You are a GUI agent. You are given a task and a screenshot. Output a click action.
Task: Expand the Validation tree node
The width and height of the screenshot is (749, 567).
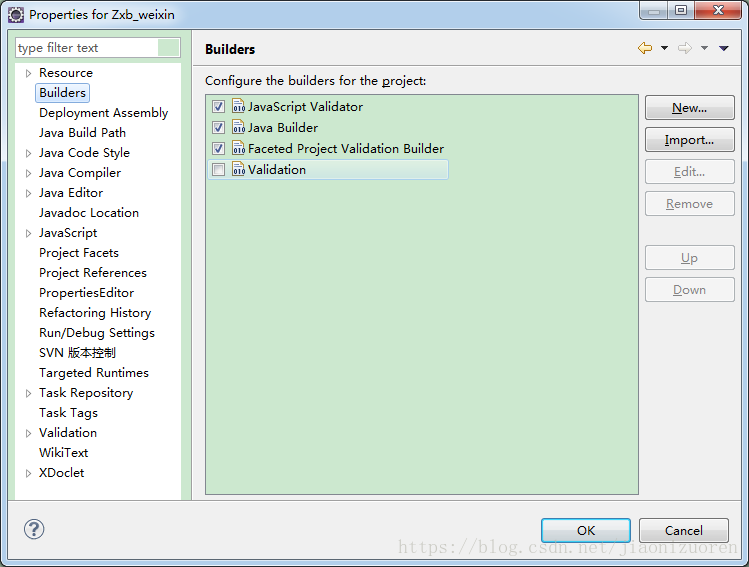coord(28,433)
